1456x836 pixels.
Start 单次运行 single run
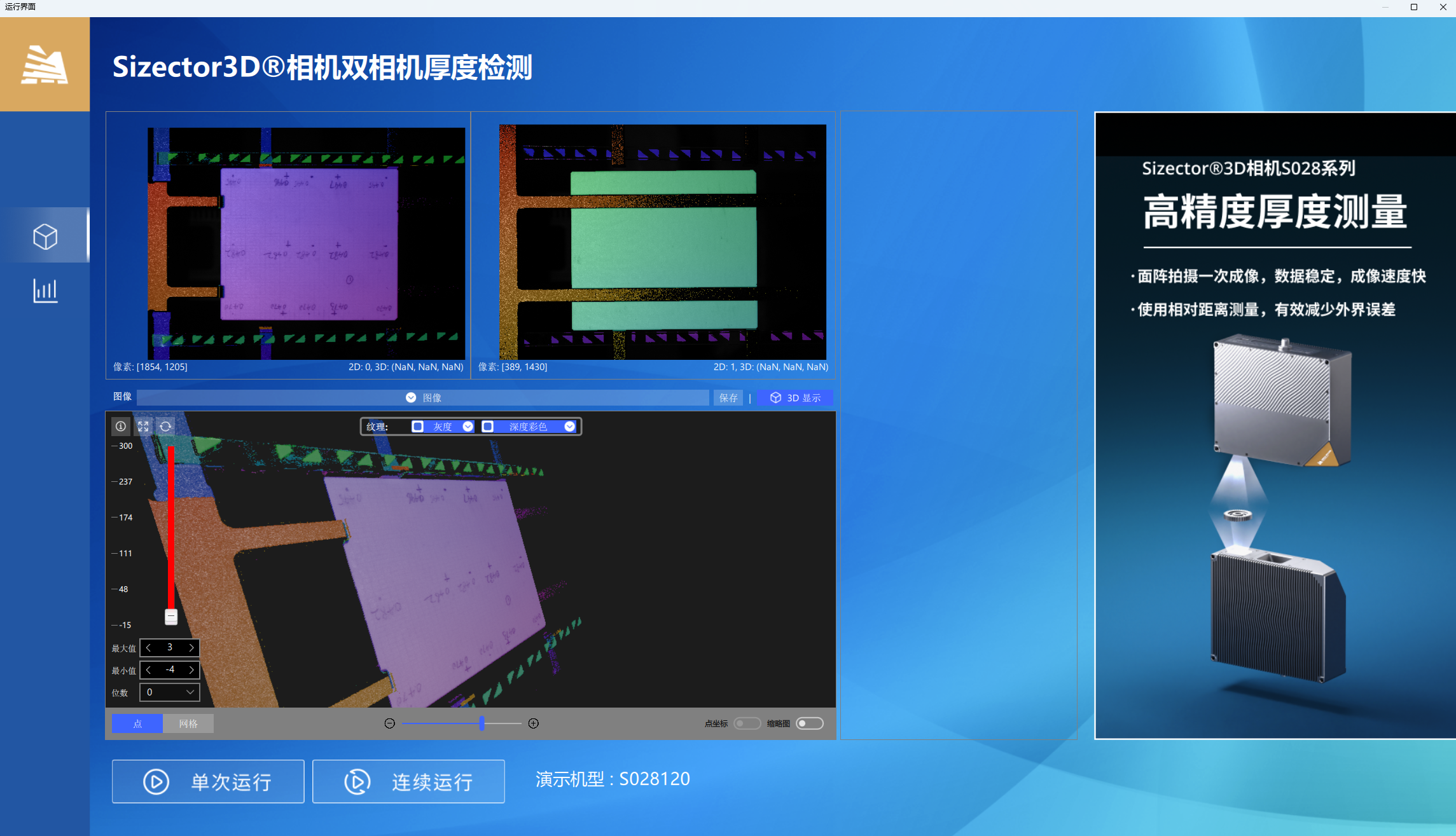click(208, 781)
